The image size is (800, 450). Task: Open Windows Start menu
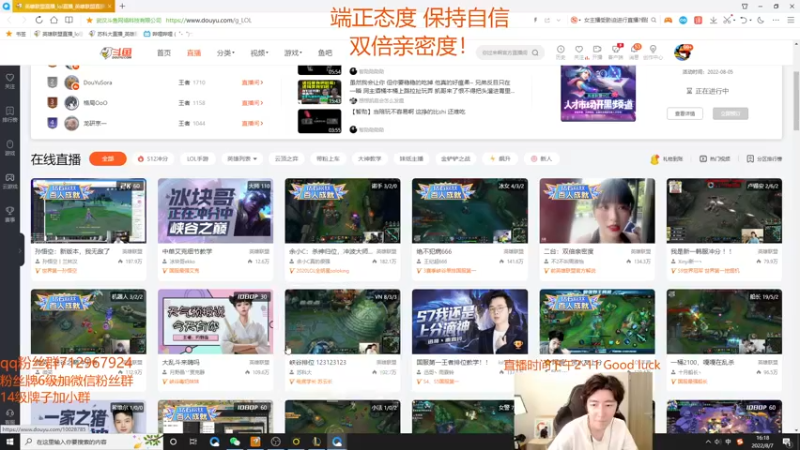point(9,442)
